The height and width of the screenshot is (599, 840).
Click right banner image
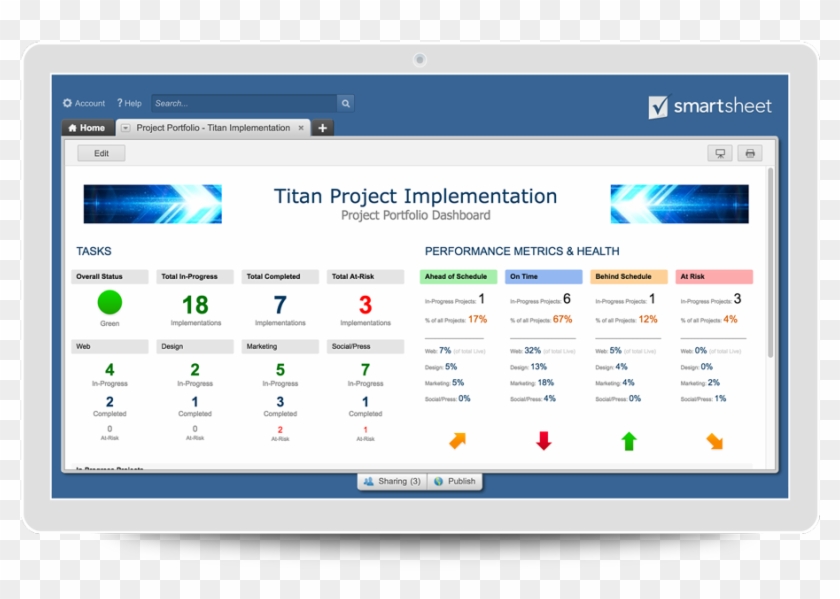point(679,204)
